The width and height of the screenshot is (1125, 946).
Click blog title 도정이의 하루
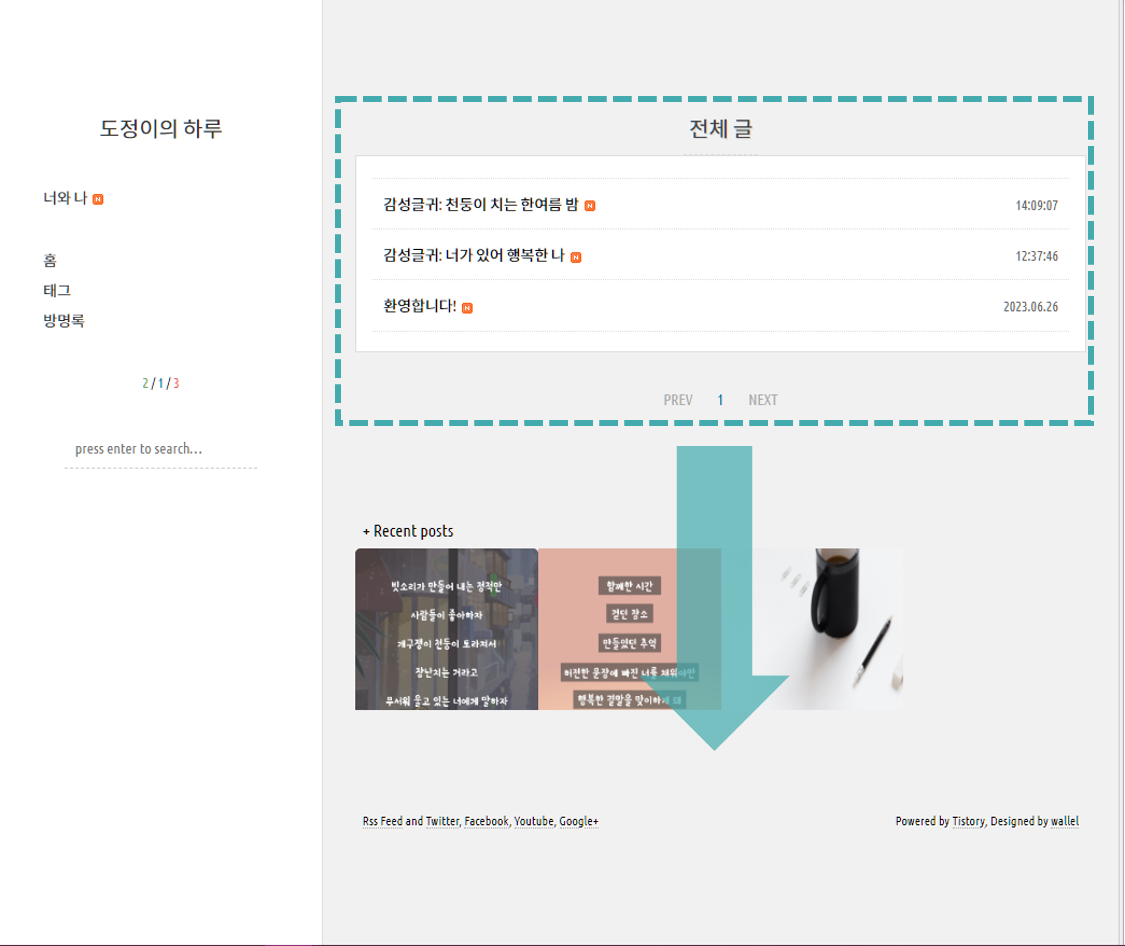click(160, 128)
